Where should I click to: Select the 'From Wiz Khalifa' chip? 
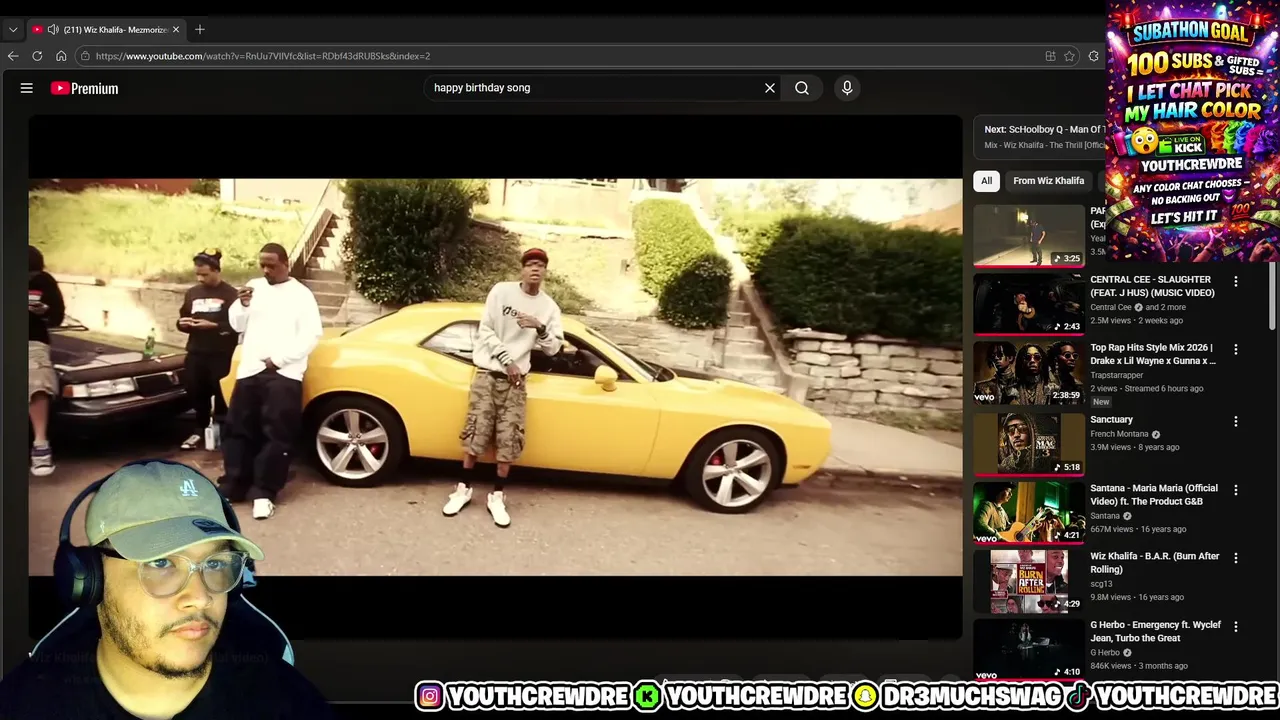pyautogui.click(x=1048, y=181)
